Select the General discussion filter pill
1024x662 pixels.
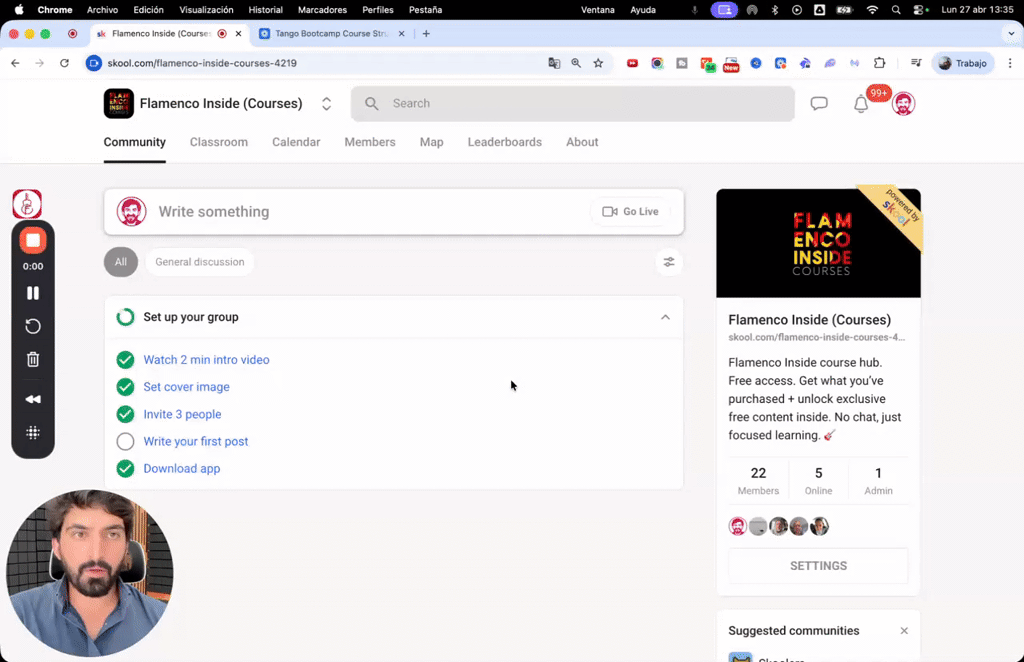tap(200, 262)
